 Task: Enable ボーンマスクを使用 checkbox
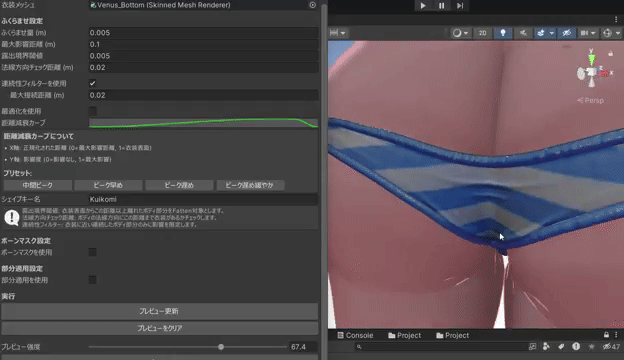pos(92,252)
